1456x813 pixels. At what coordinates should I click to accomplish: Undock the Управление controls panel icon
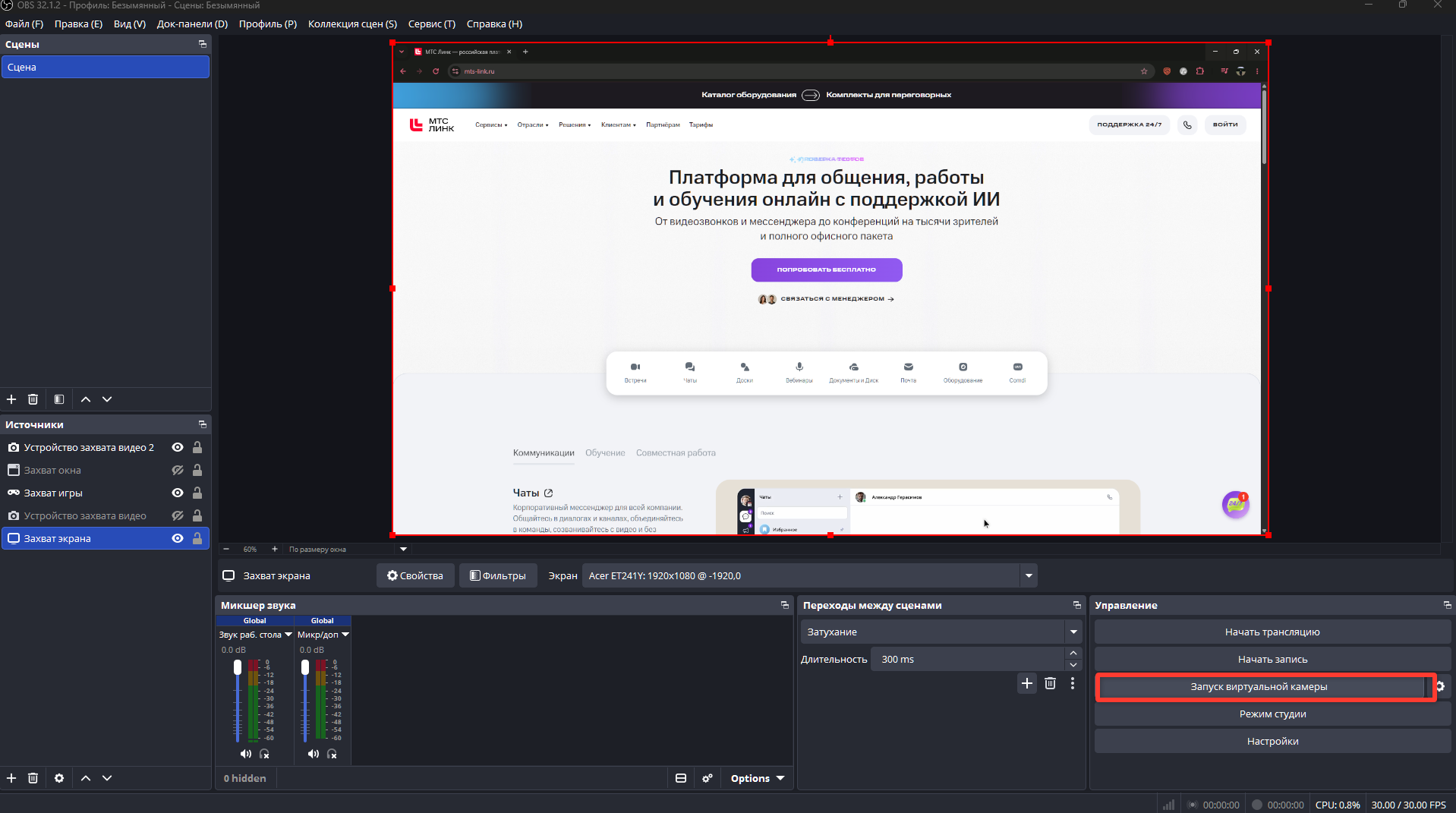pos(1447,605)
